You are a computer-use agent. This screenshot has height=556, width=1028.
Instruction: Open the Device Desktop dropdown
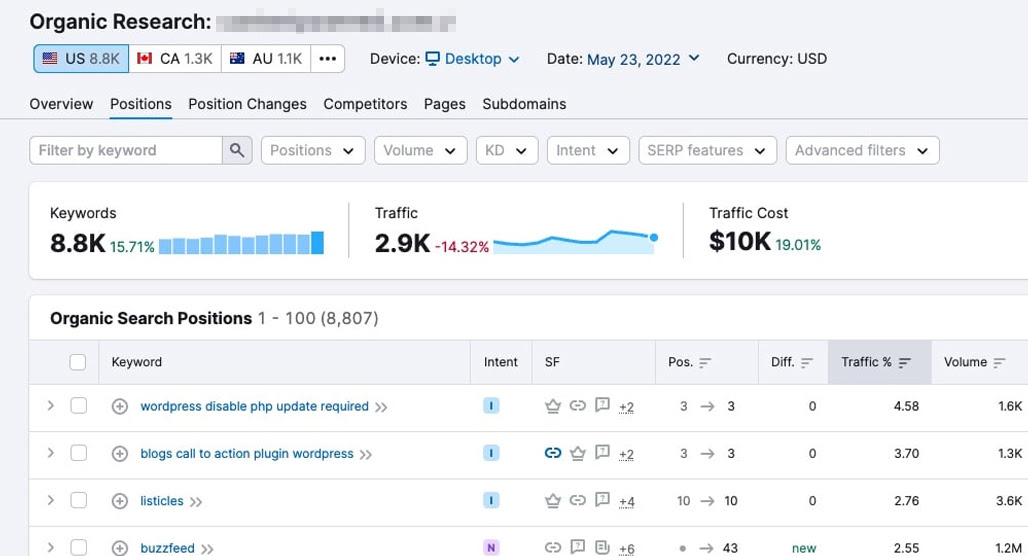click(x=473, y=59)
